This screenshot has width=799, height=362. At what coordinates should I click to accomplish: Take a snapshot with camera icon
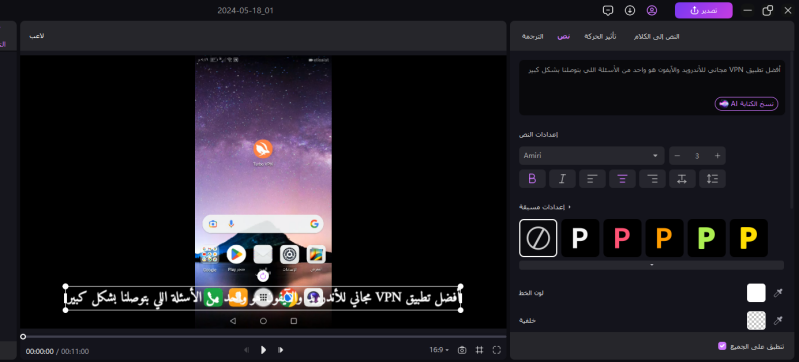(x=462, y=350)
